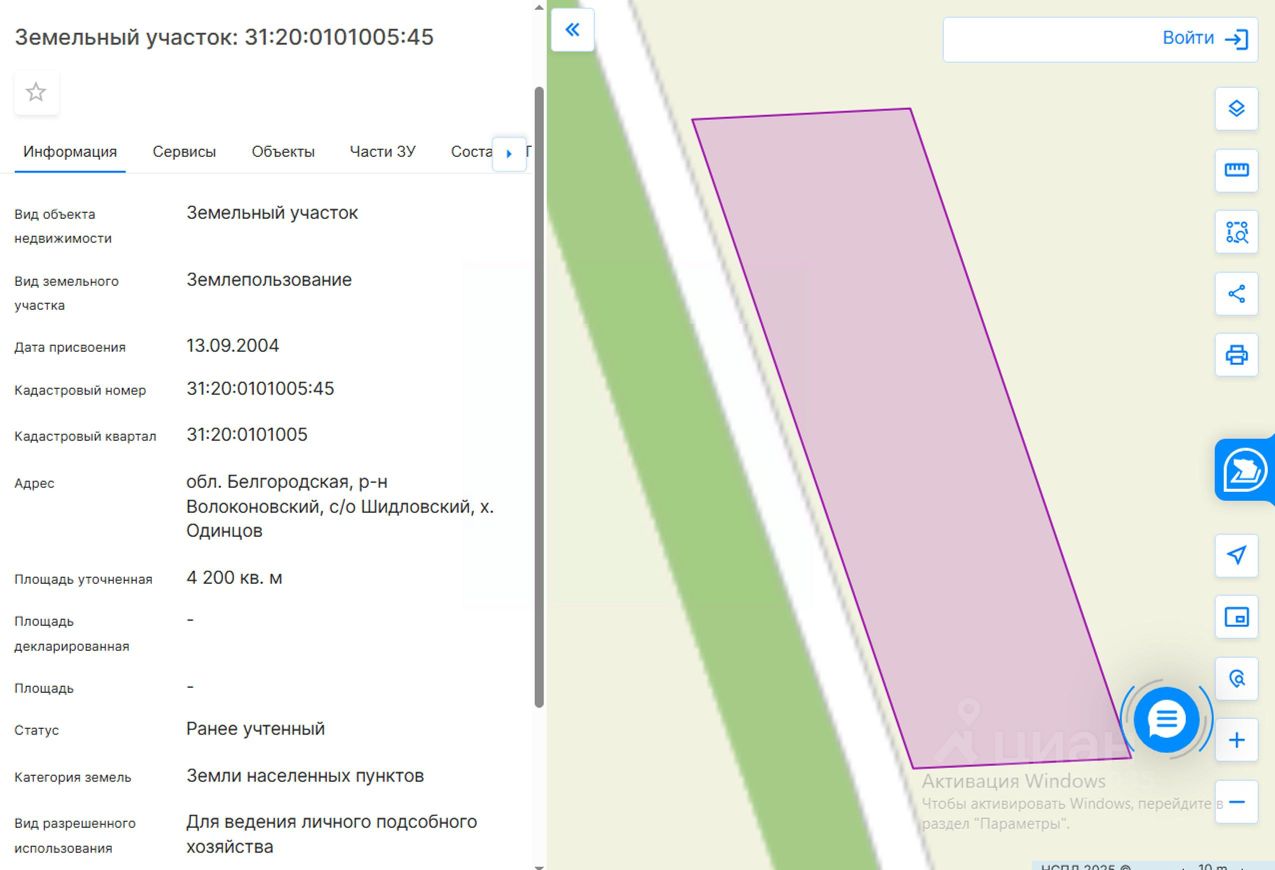
Task: Click the Войти login link
Action: [1188, 38]
